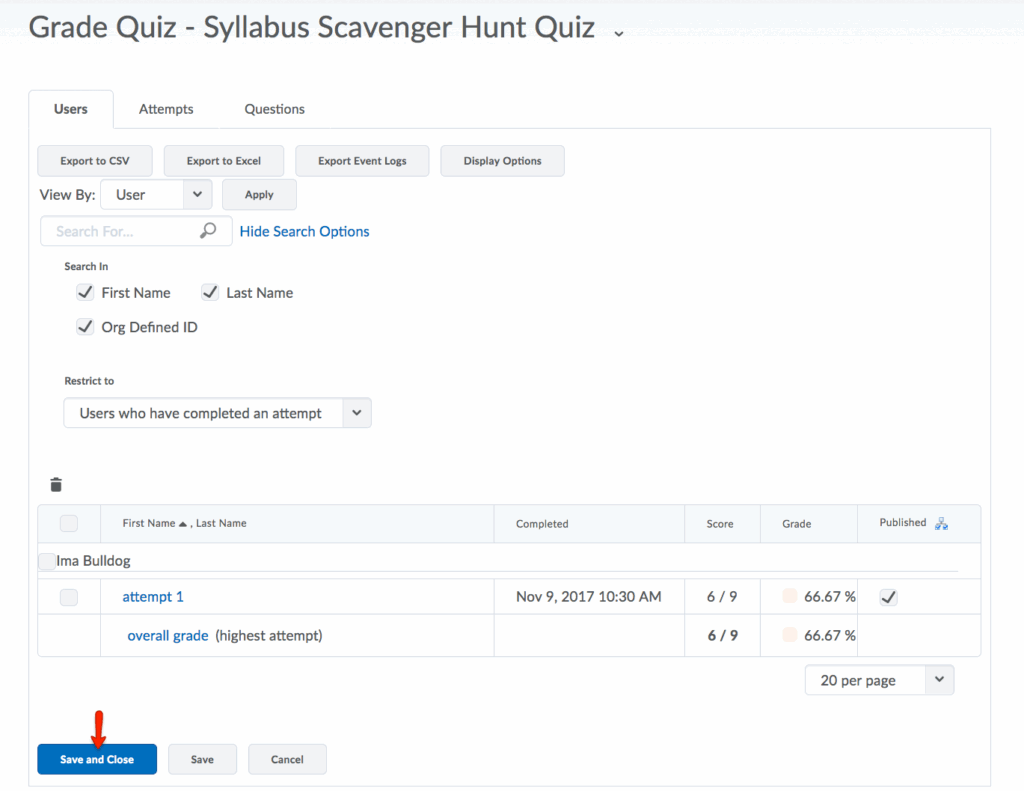Check the select-all checkbox in table header
Viewport: 1024px width, 791px height.
click(x=69, y=523)
